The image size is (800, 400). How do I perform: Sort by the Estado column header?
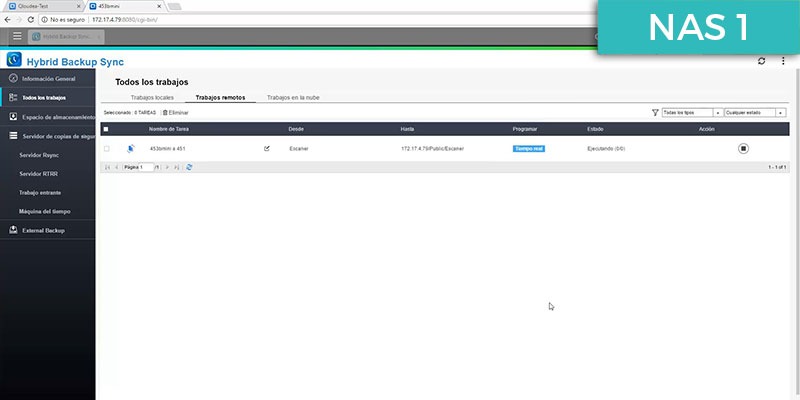click(595, 129)
